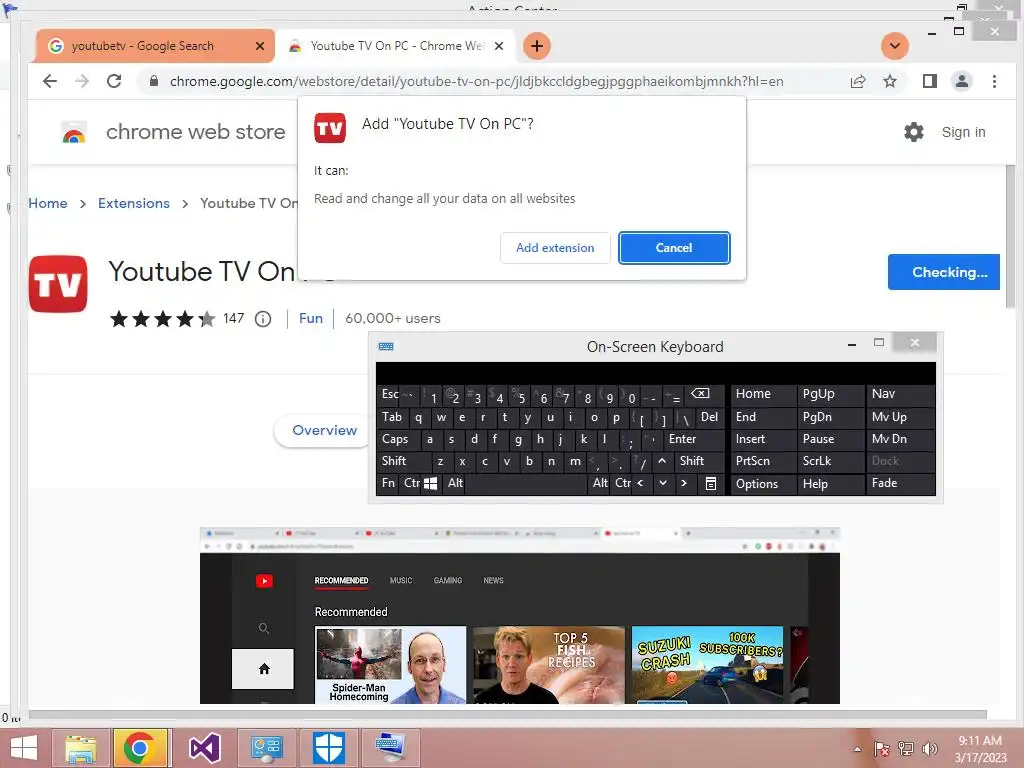Toggle the Fn key on On-Screen Keyboard
Image resolution: width=1024 pixels, height=768 pixels.
click(x=388, y=483)
